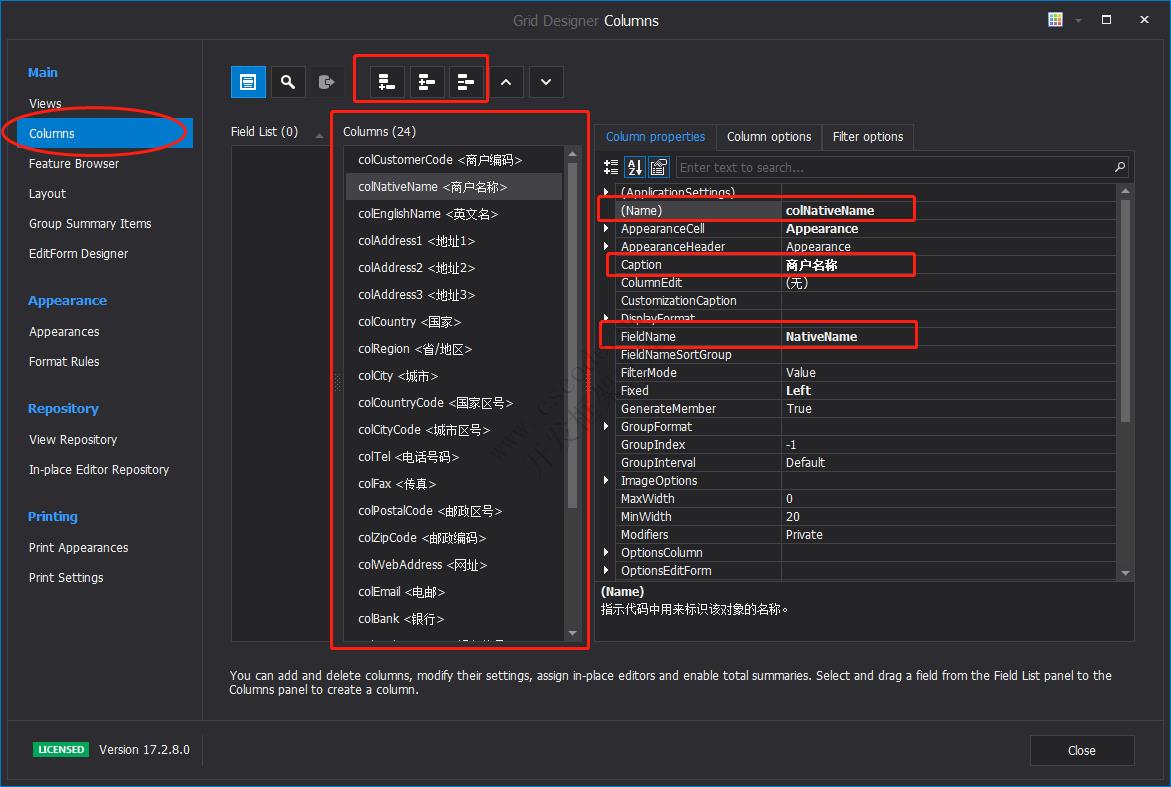Select the Add Column icon

(386, 82)
